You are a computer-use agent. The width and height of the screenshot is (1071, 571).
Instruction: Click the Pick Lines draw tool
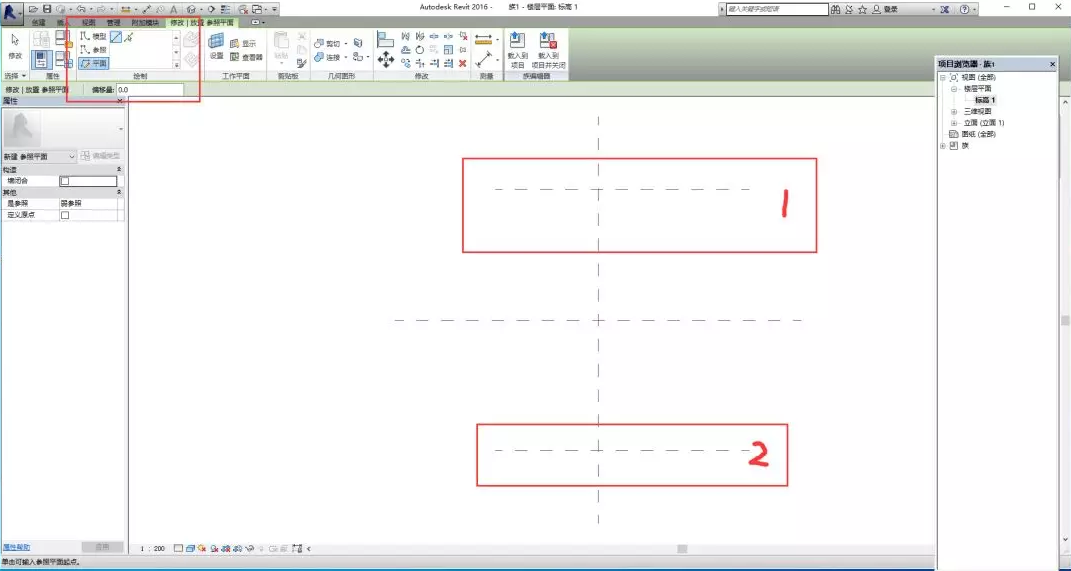tap(129, 37)
